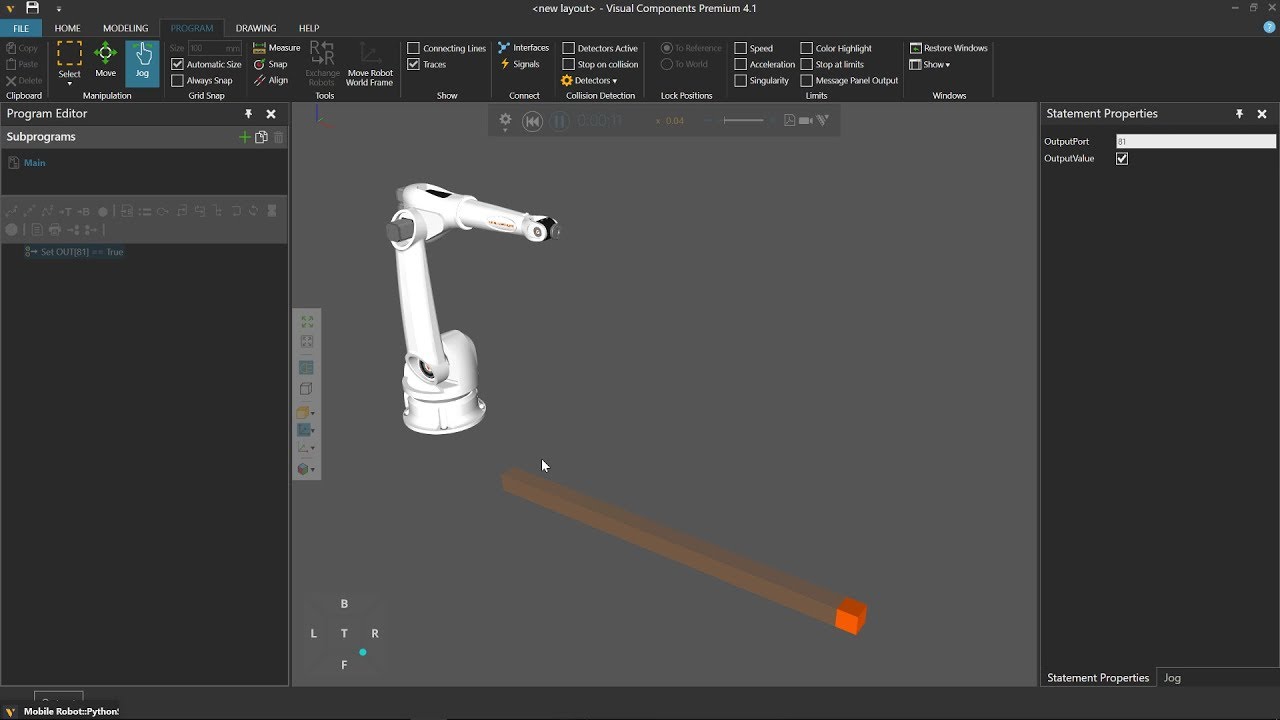Enable the Connecting Lines checkbox
1280x720 pixels.
click(414, 48)
